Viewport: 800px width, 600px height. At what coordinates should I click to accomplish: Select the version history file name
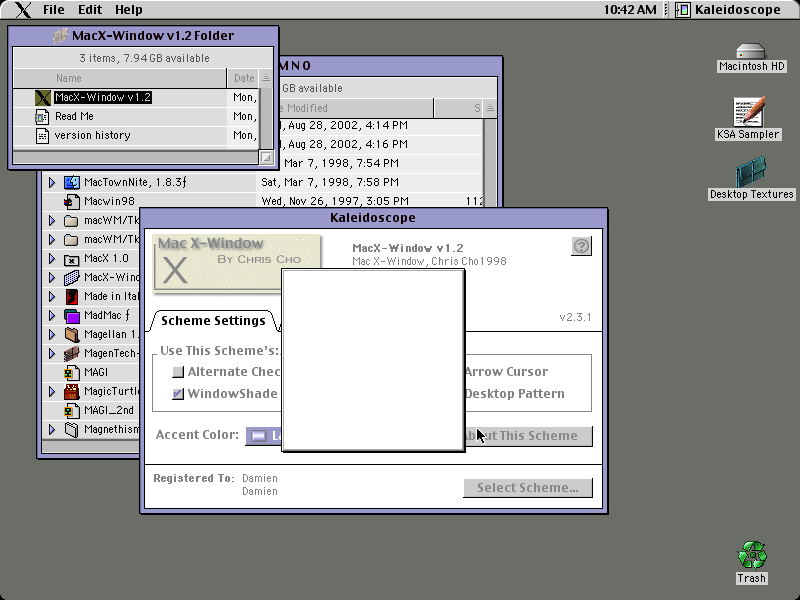(x=92, y=135)
